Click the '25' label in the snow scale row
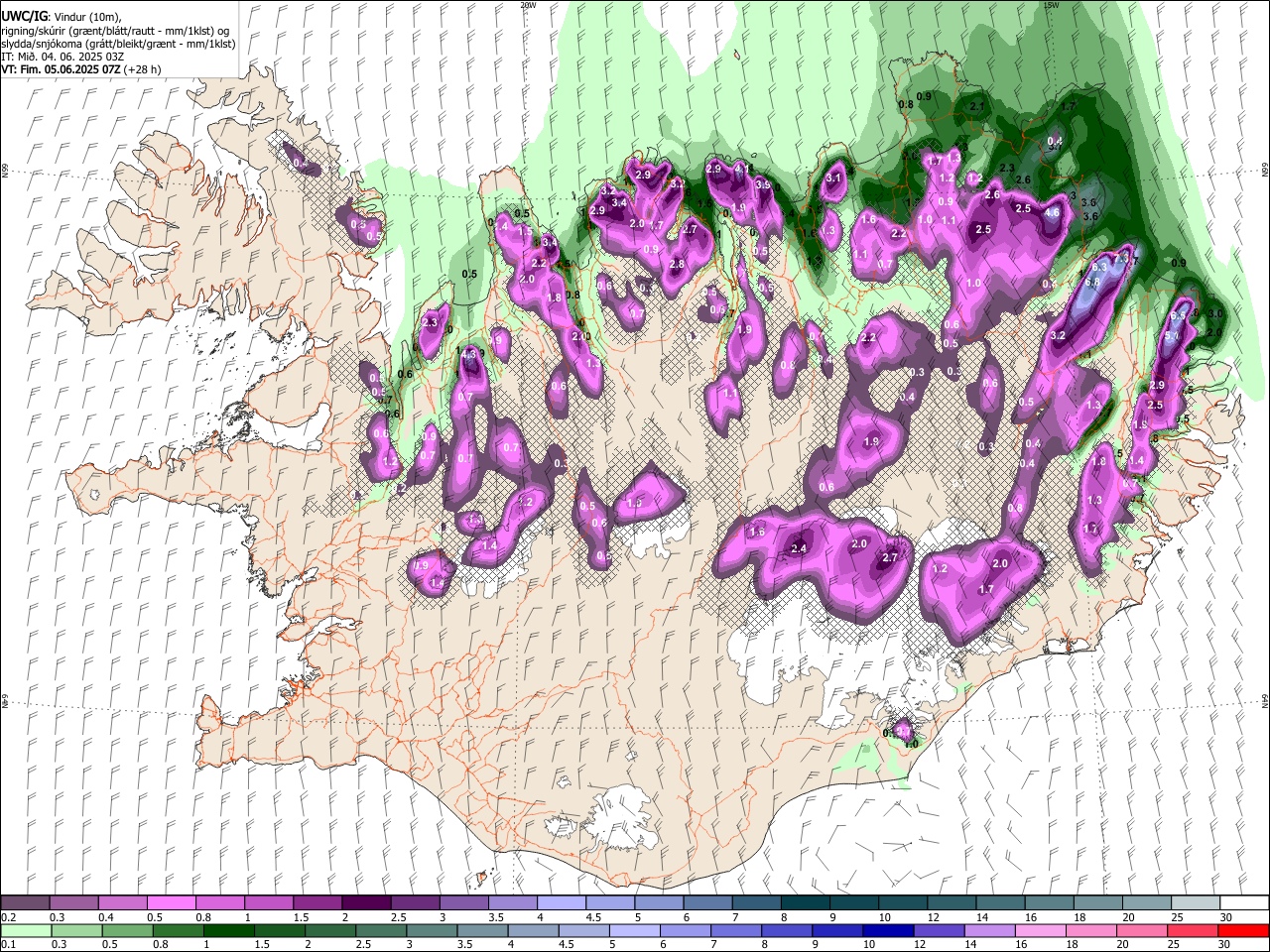Image resolution: width=1270 pixels, height=952 pixels. pyautogui.click(x=1176, y=917)
